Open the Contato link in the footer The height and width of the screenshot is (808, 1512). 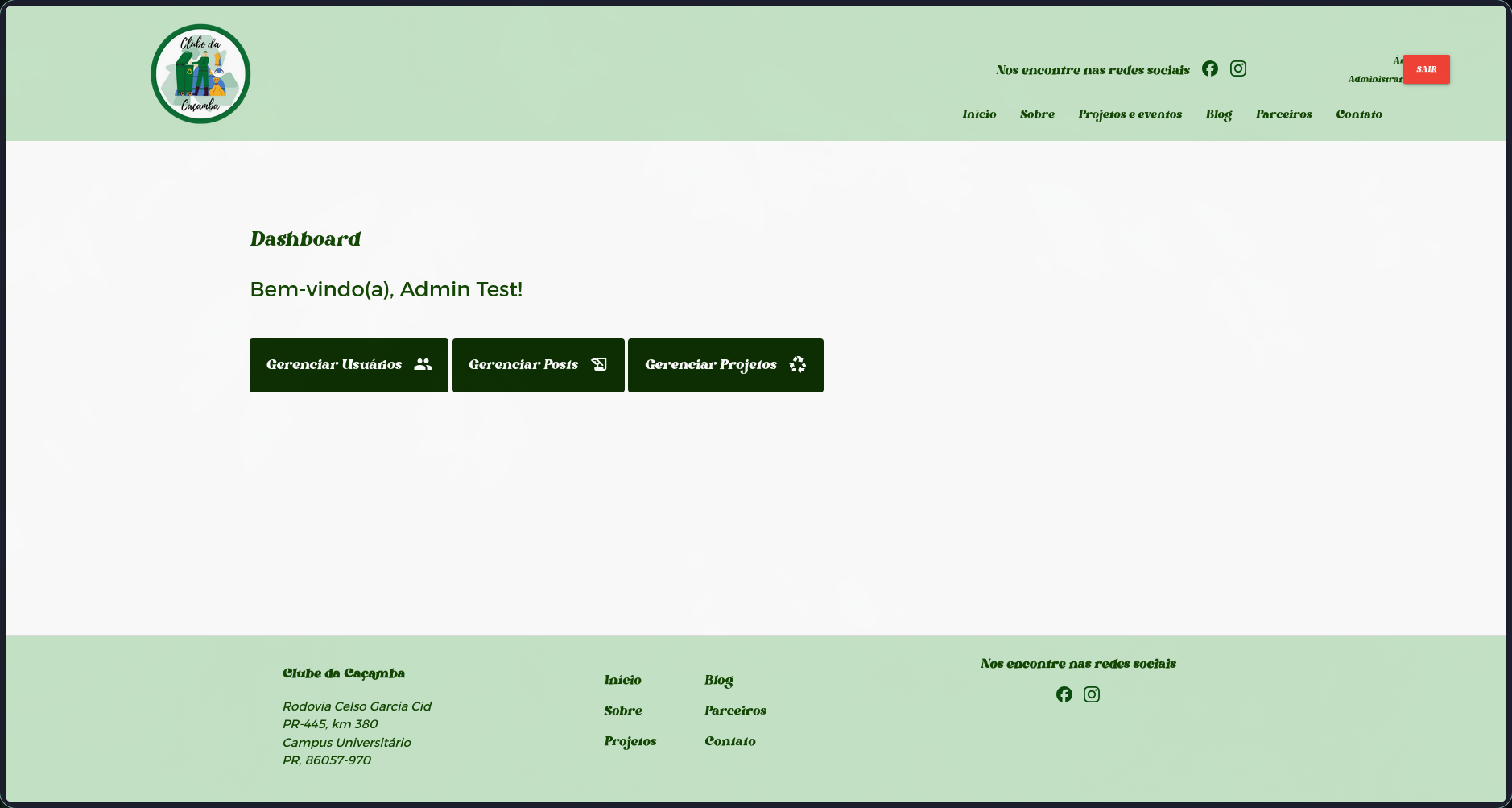(729, 740)
